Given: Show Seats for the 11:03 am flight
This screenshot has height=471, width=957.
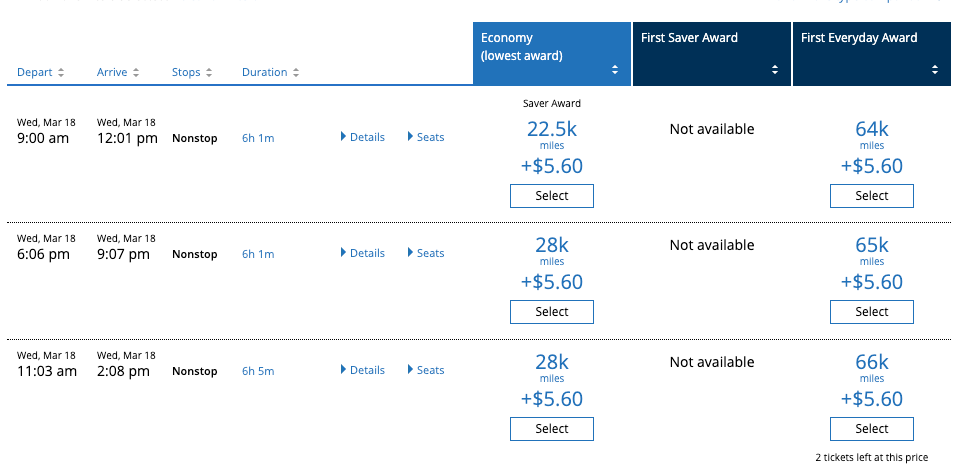Looking at the screenshot, I should (426, 370).
